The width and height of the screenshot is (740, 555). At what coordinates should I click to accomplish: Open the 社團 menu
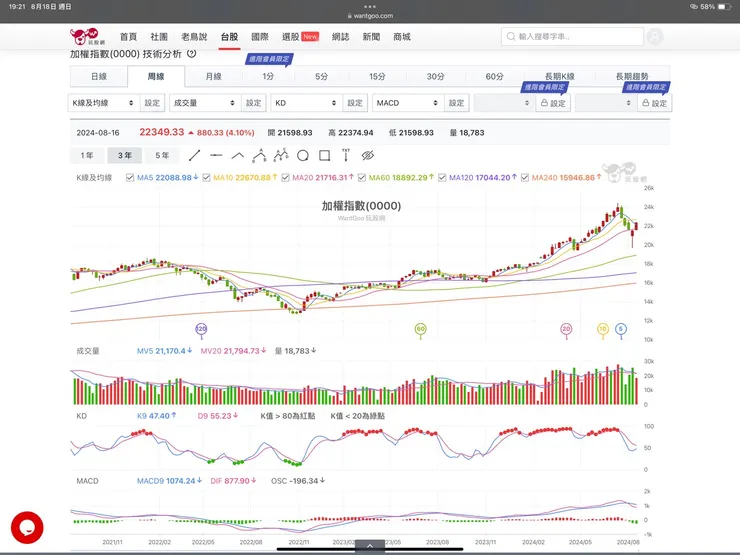click(x=159, y=37)
